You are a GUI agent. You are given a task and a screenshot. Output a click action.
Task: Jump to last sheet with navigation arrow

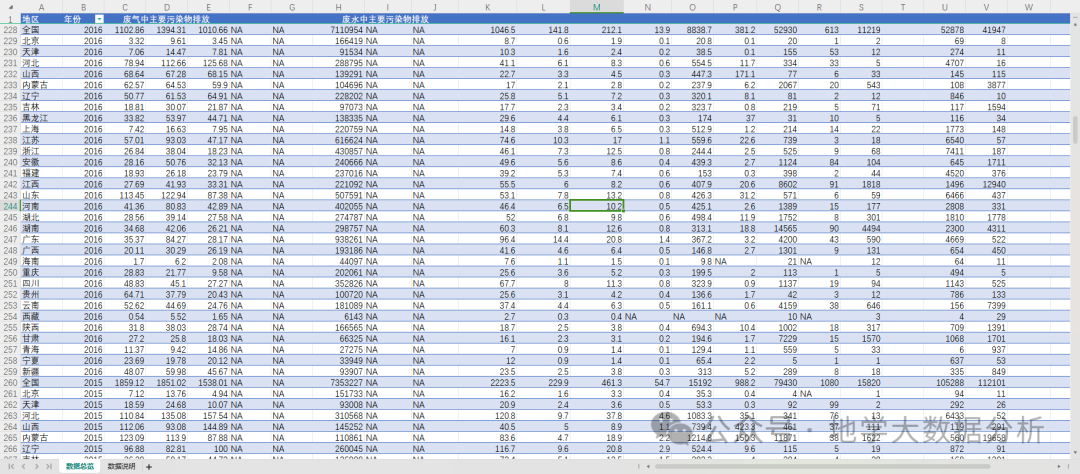(x=48, y=466)
